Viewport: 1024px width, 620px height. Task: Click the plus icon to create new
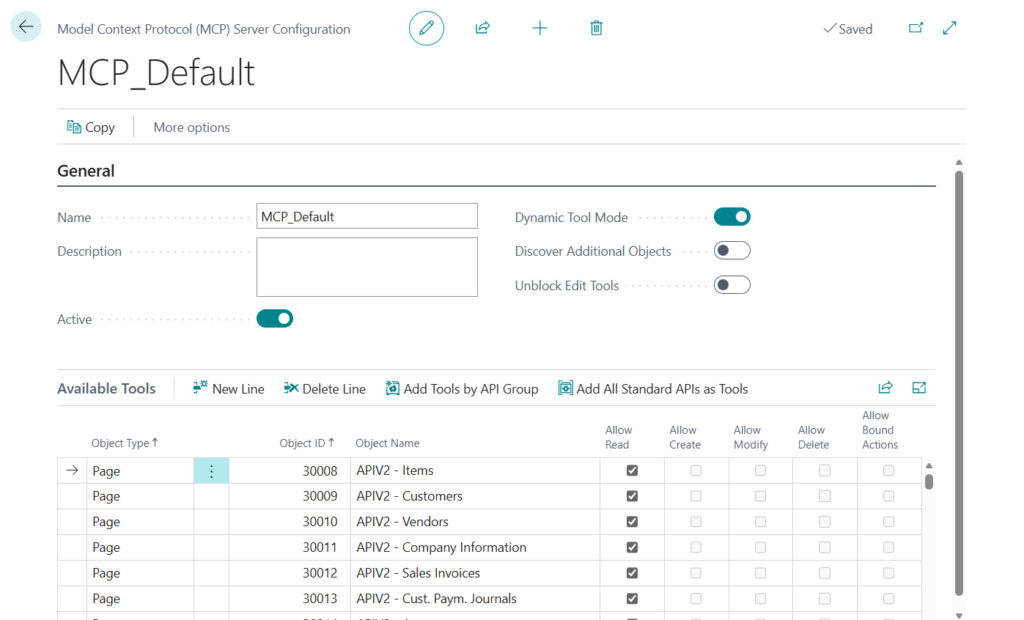(x=540, y=28)
